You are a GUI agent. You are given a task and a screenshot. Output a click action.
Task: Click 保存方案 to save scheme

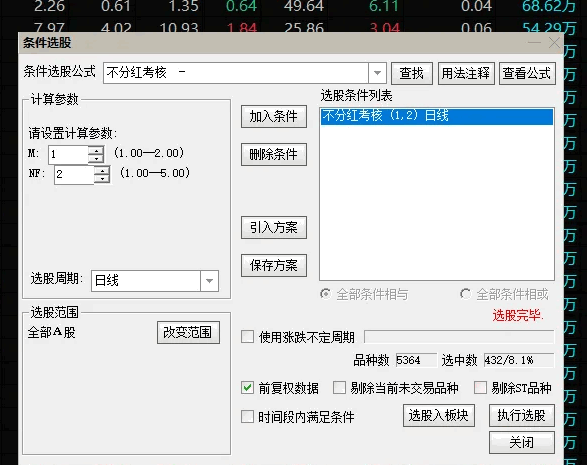(x=274, y=265)
